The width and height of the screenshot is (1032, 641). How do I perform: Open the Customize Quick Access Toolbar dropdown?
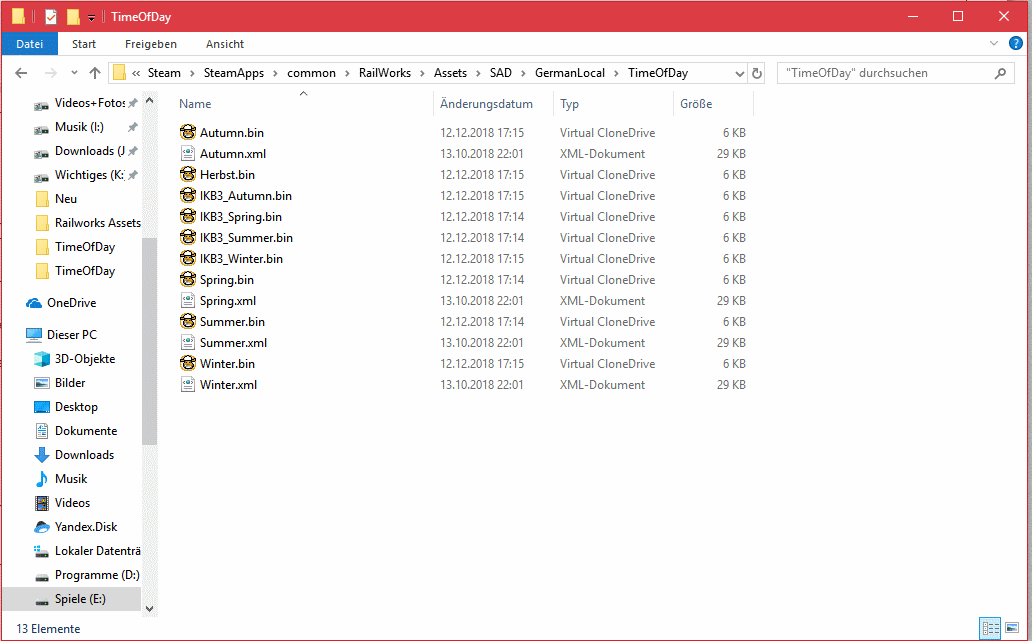91,17
